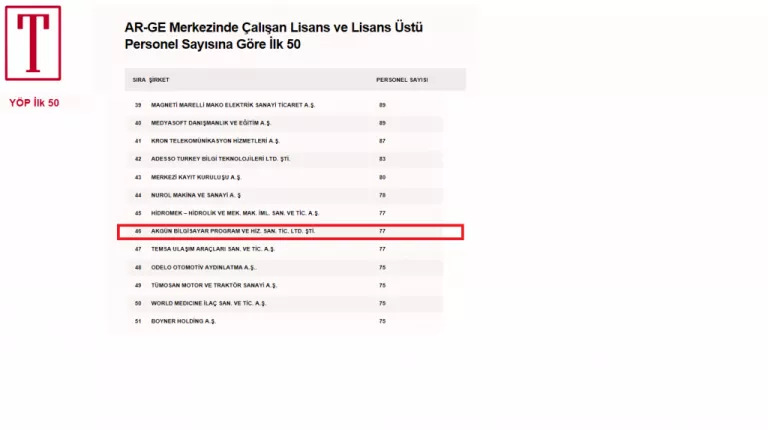Click personnel count 77 in AKGÜN row
This screenshot has width=768, height=430.
tap(382, 231)
